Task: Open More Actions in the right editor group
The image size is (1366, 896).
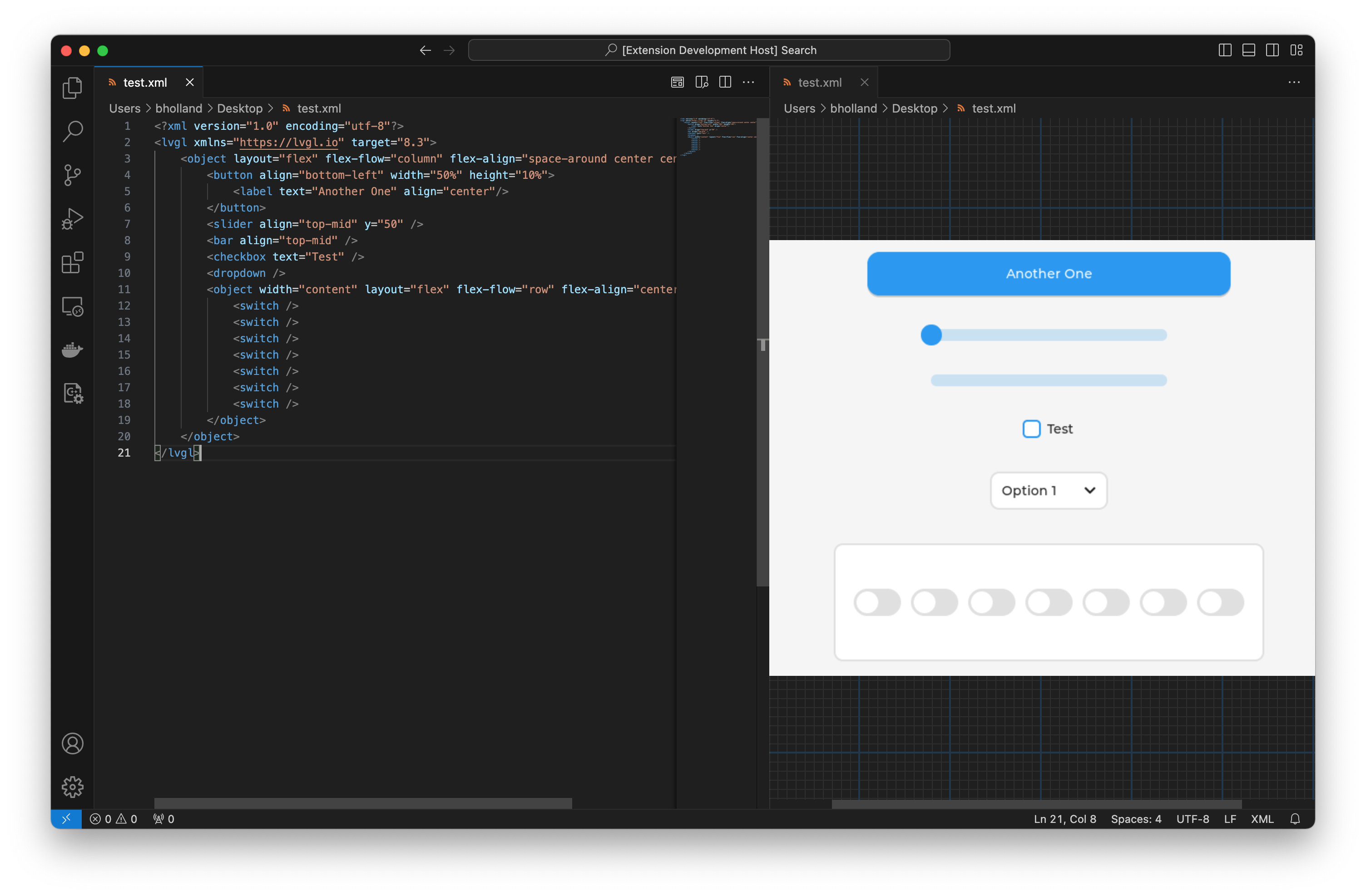Action: pos(1294,82)
